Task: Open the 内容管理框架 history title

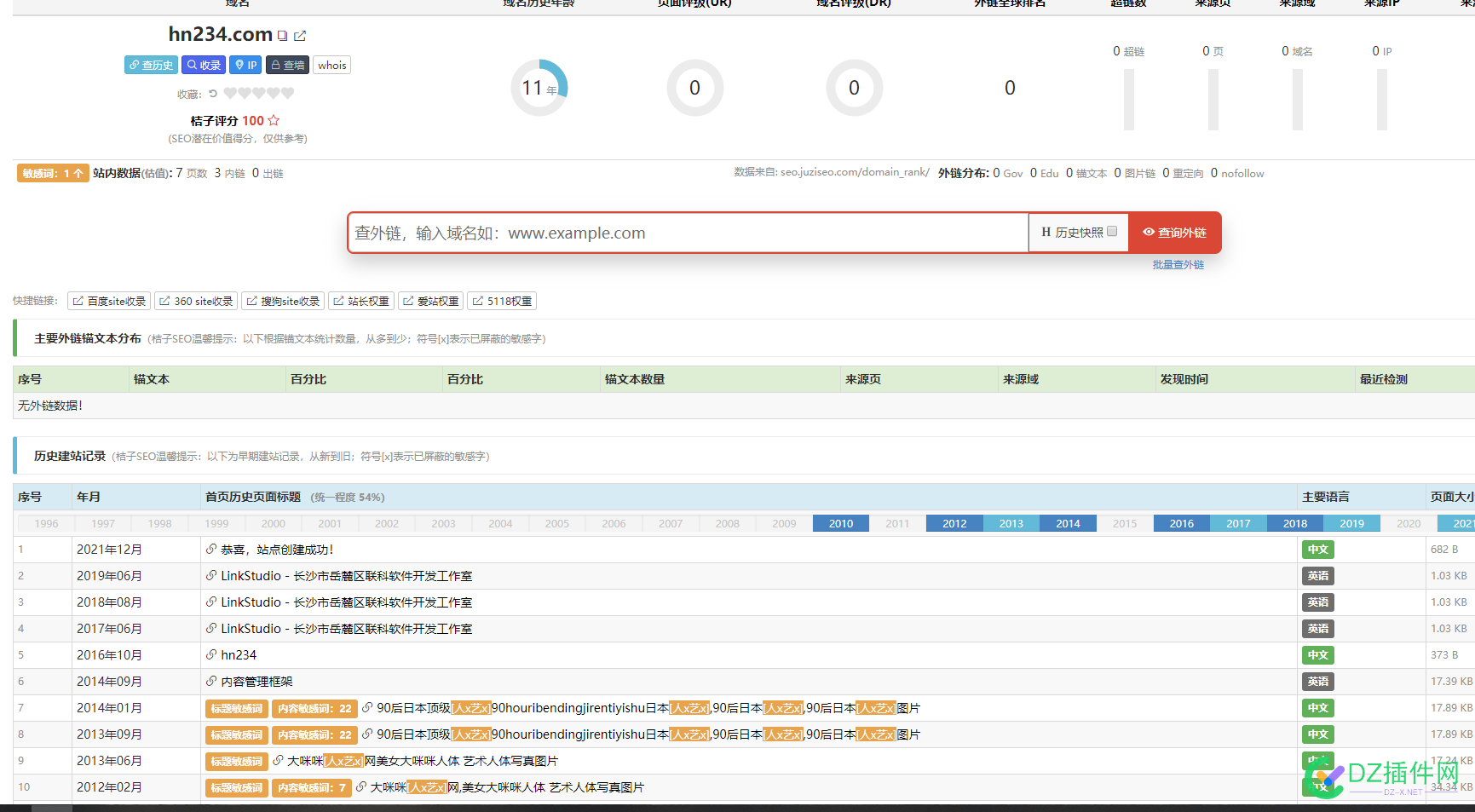Action: (256, 682)
